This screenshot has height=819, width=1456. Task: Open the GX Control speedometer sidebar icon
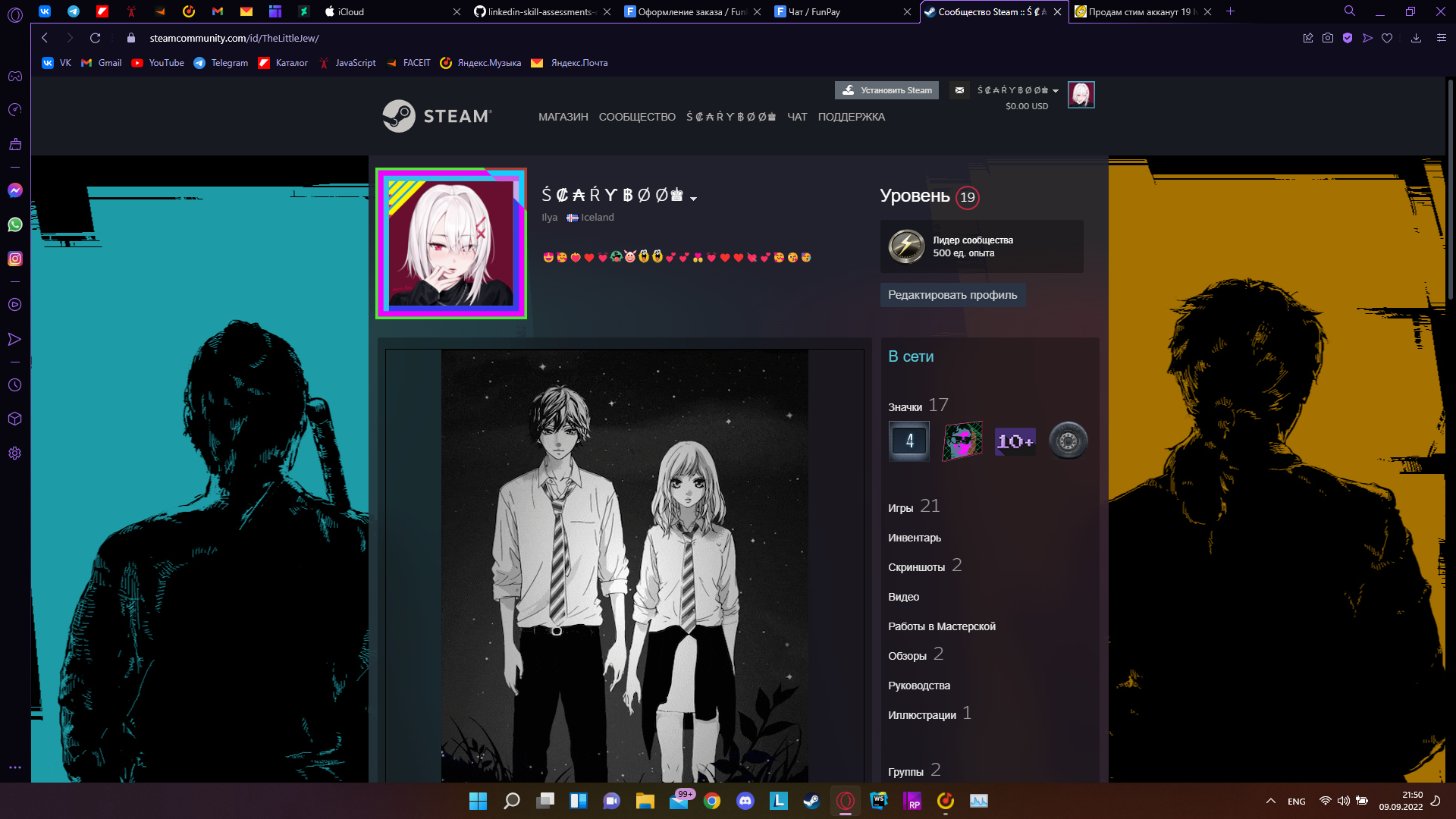click(x=14, y=110)
